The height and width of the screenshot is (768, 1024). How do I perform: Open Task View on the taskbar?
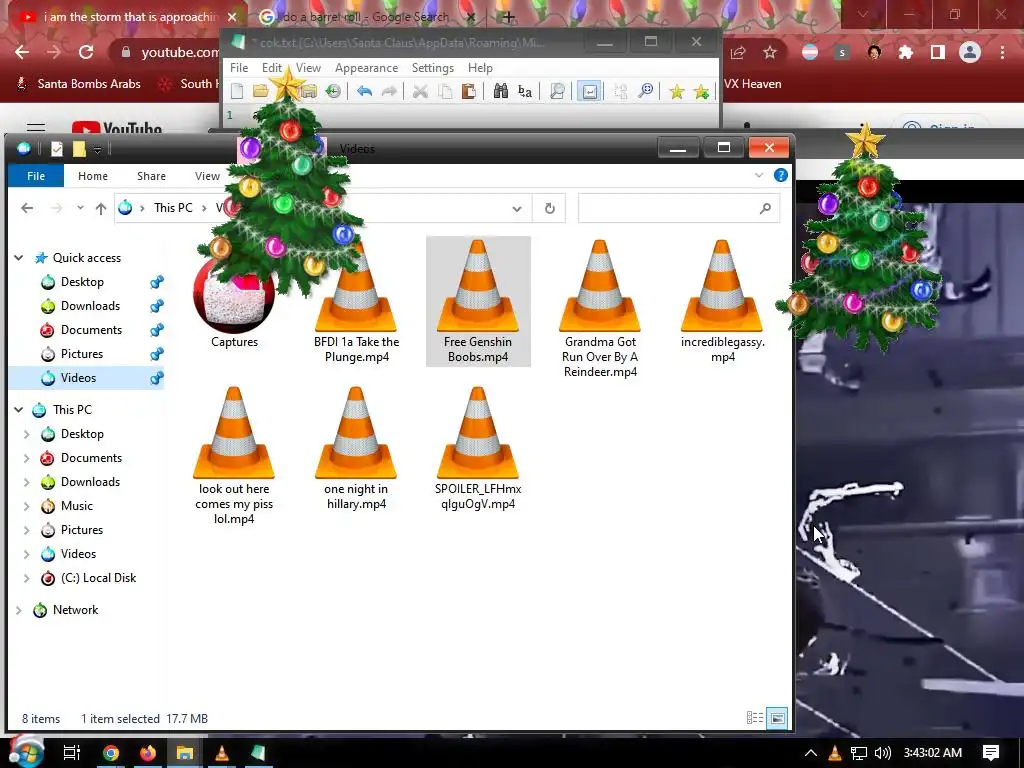point(71,753)
